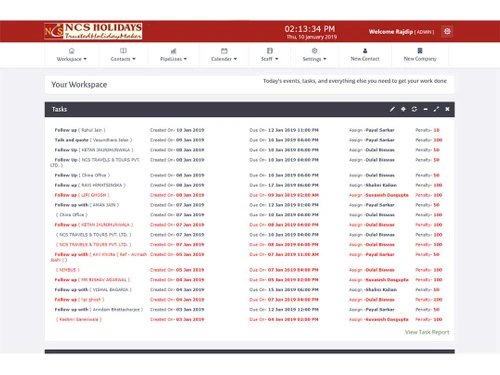Viewport: 500px width, 375px height.
Task: Click Created On 09 Jan 2019
Action: [177, 140]
